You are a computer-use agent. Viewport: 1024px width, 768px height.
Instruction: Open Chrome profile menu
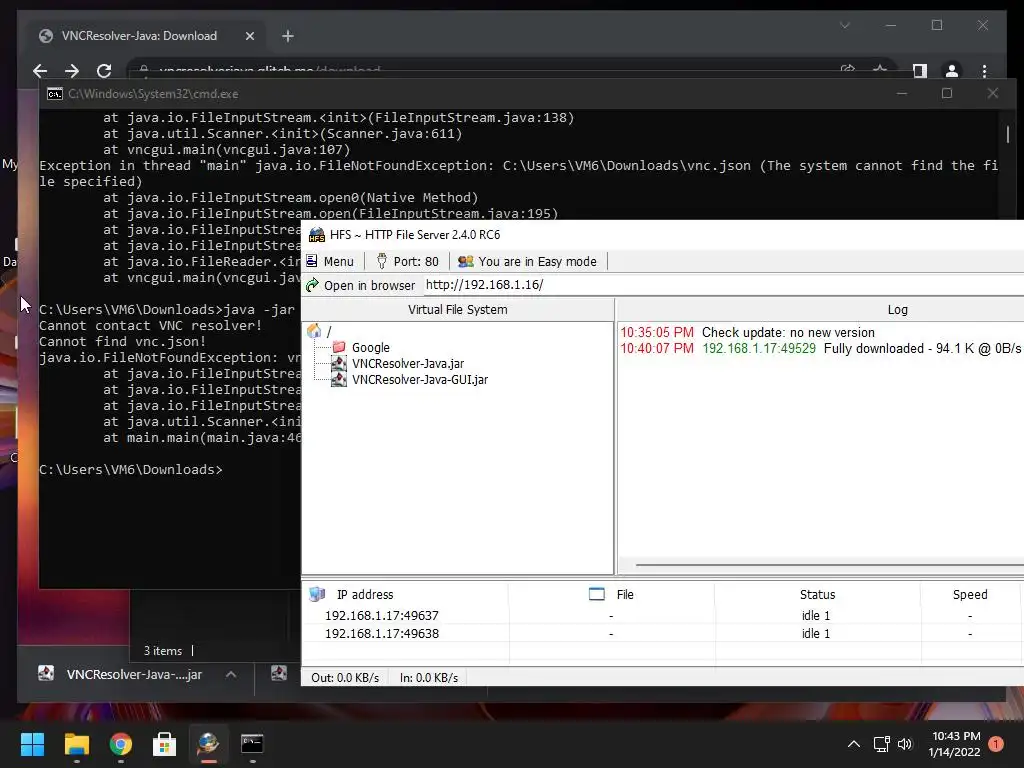pos(952,71)
